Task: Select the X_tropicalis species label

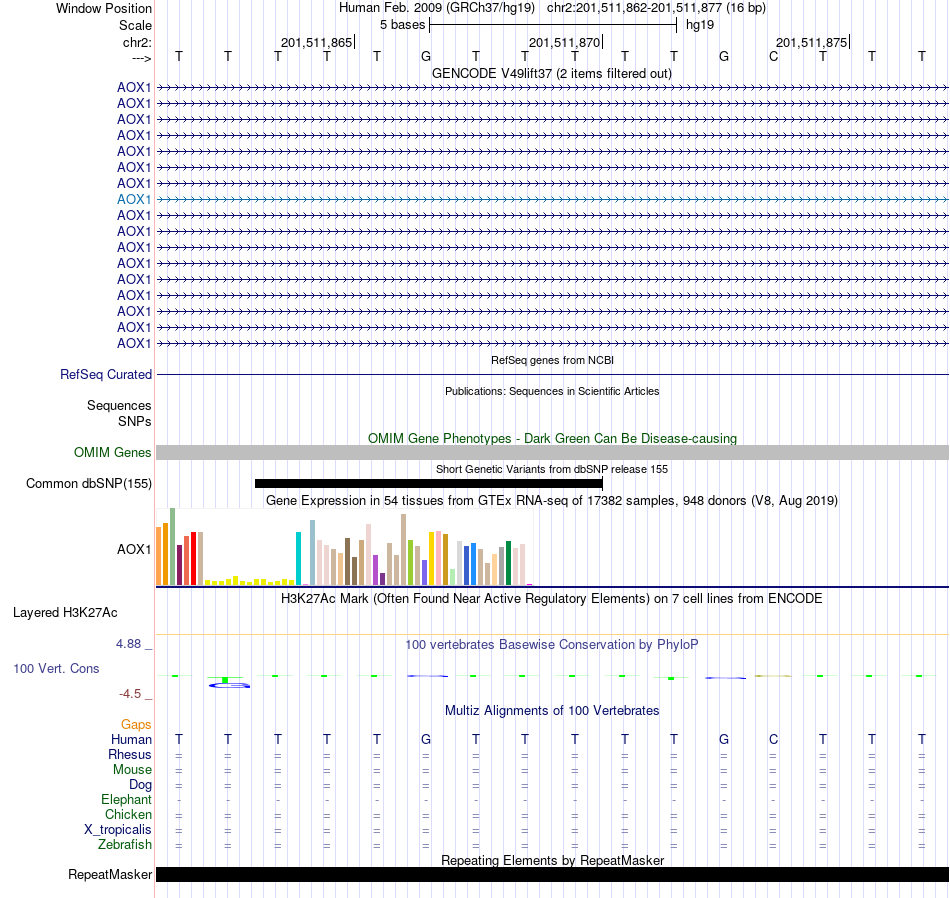Action: 118,830
